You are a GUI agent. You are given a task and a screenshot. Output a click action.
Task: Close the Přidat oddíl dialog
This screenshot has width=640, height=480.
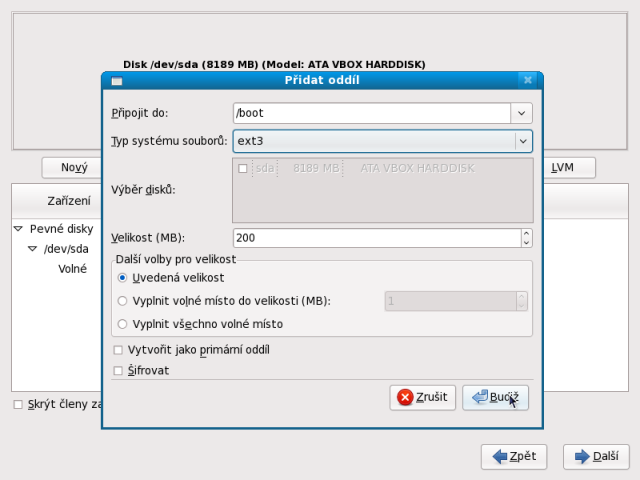tap(527, 80)
